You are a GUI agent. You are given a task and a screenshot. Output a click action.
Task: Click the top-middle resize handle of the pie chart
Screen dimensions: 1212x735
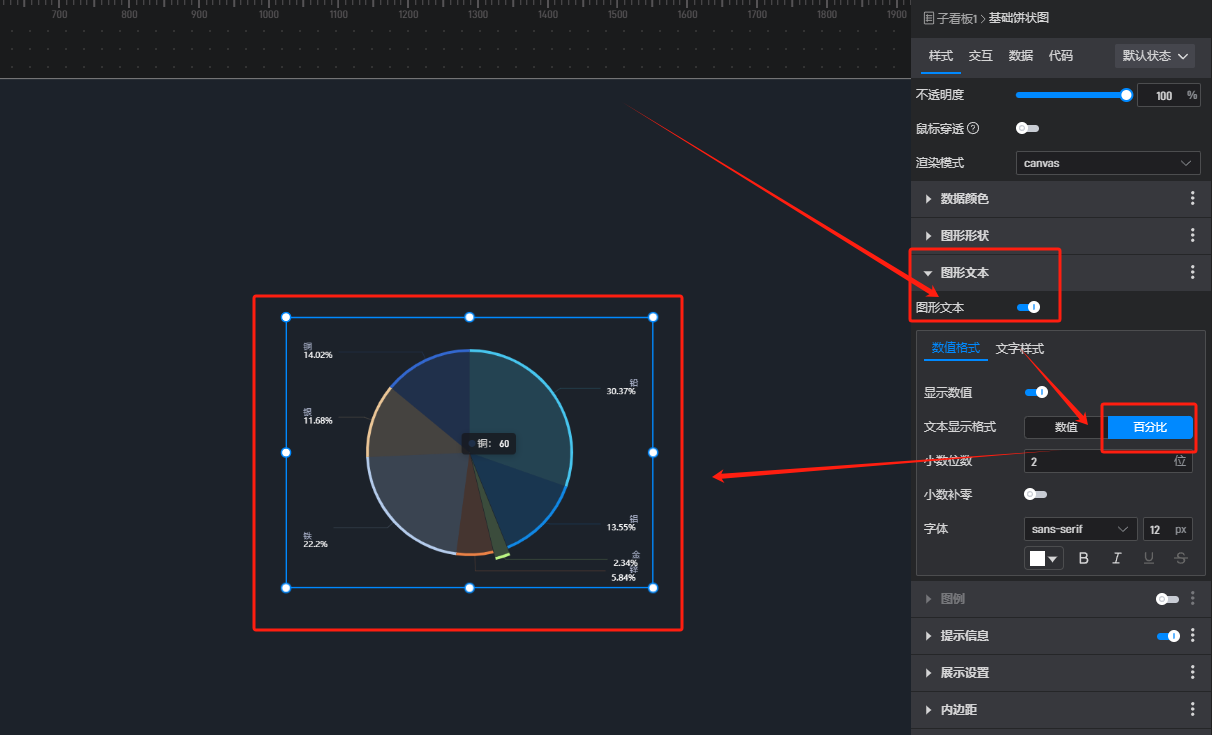point(469,317)
